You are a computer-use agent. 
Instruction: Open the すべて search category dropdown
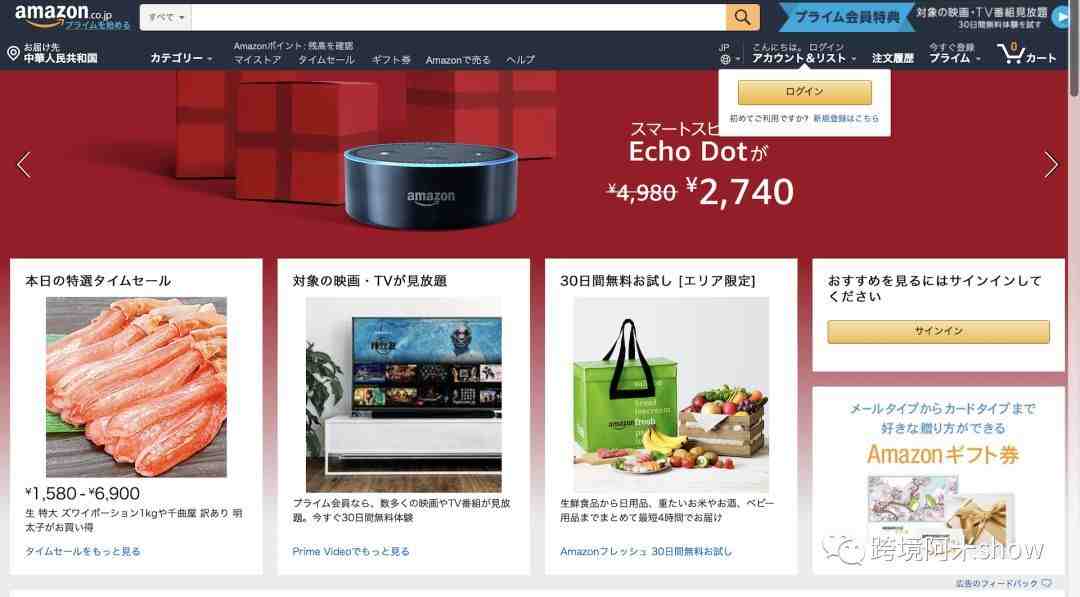tap(166, 17)
